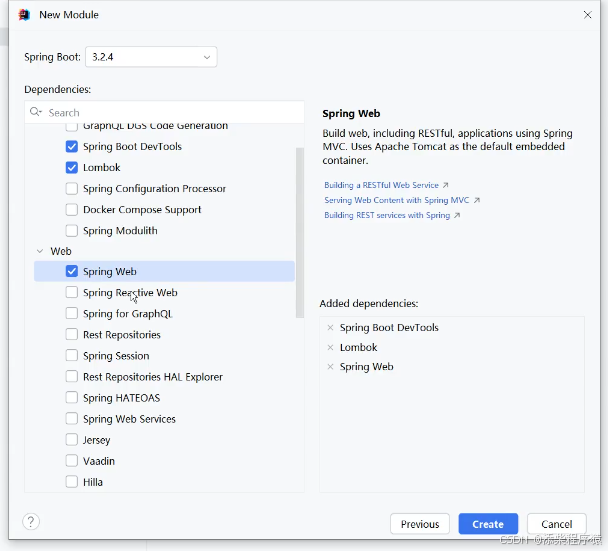Image resolution: width=608 pixels, height=551 pixels.
Task: Click the Create button
Action: 488,524
